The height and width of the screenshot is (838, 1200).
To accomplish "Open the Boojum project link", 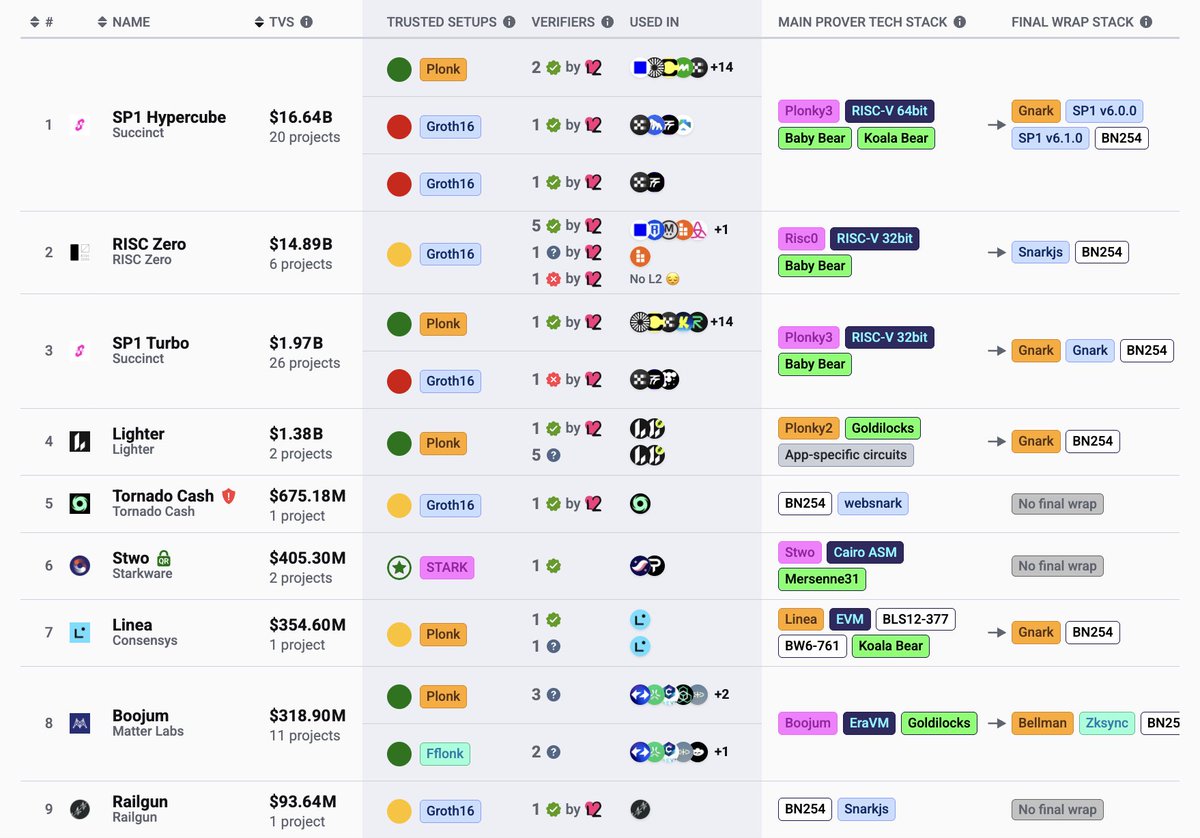I will [x=140, y=715].
